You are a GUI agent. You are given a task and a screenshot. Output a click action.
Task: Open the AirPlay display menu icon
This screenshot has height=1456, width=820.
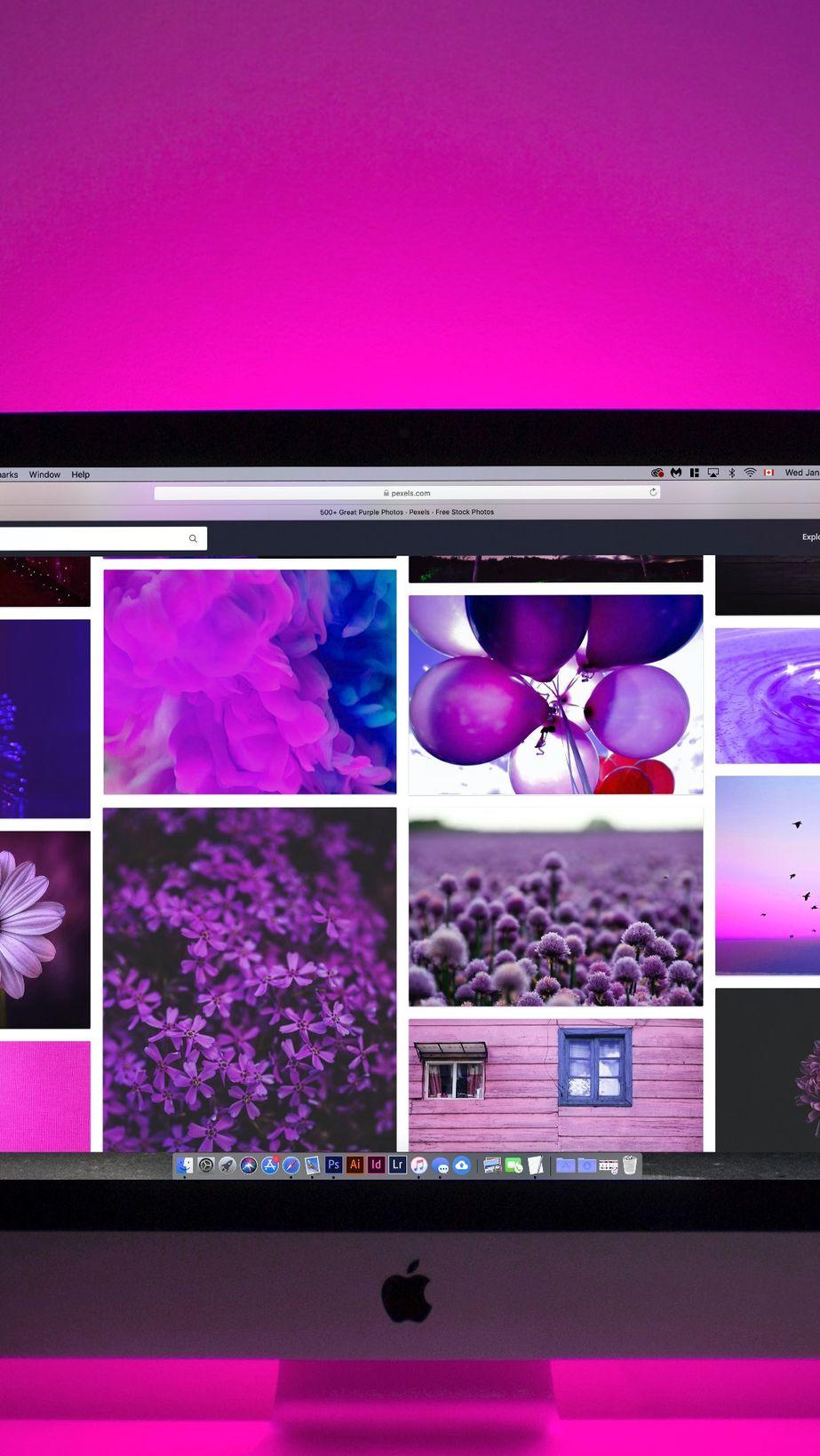713,473
